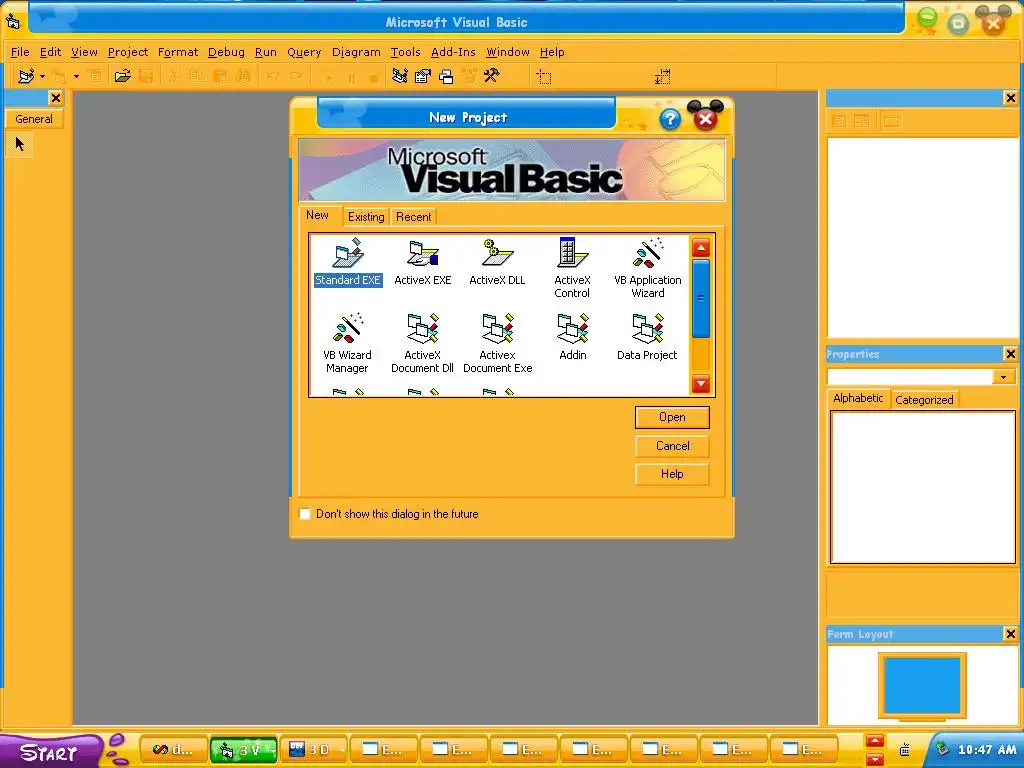
Task: Choose the ActiveX Document Dll project
Action: [x=423, y=343]
